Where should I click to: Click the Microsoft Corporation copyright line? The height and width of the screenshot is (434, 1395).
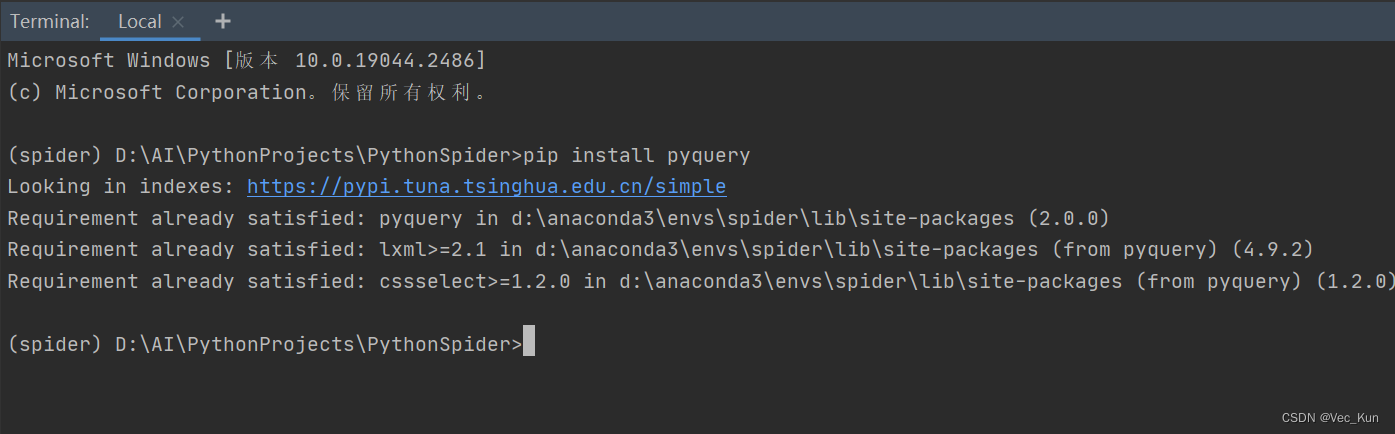[x=246, y=93]
